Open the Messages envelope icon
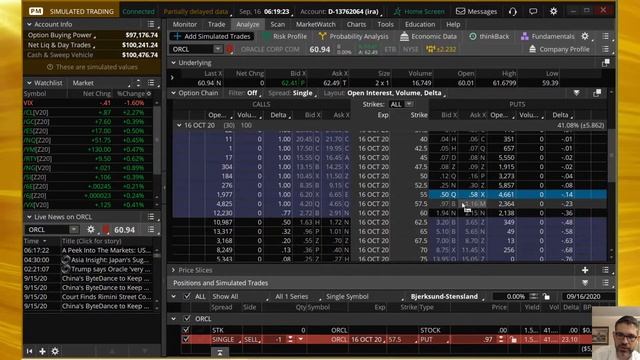Screen dimensions: 640x360 coord(460,11)
